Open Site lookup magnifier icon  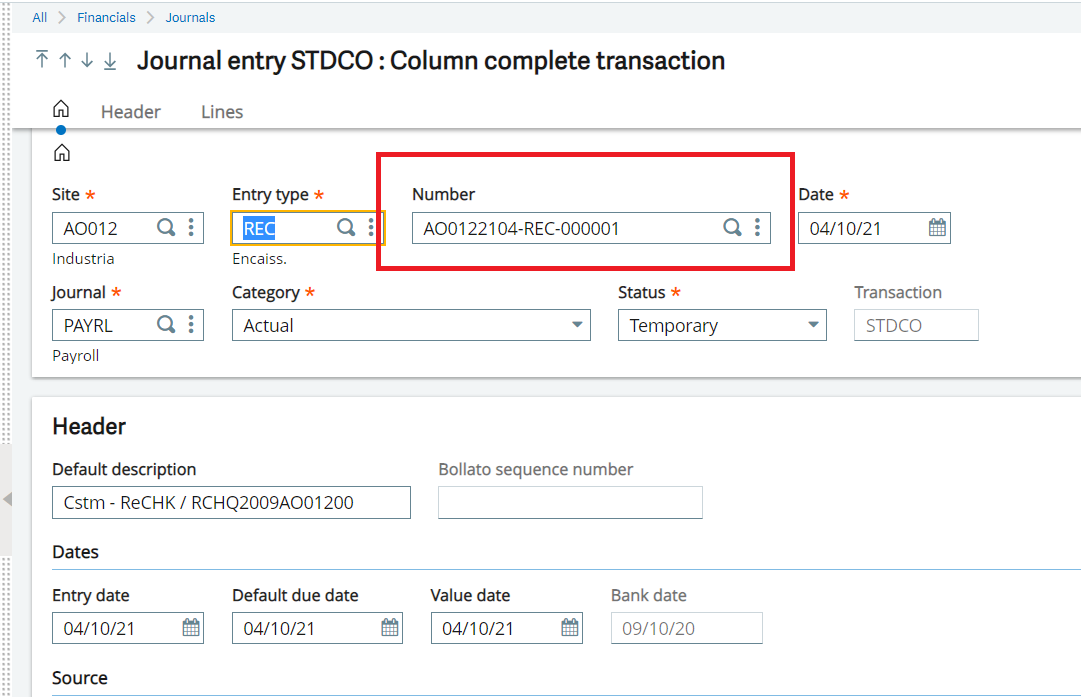point(165,228)
